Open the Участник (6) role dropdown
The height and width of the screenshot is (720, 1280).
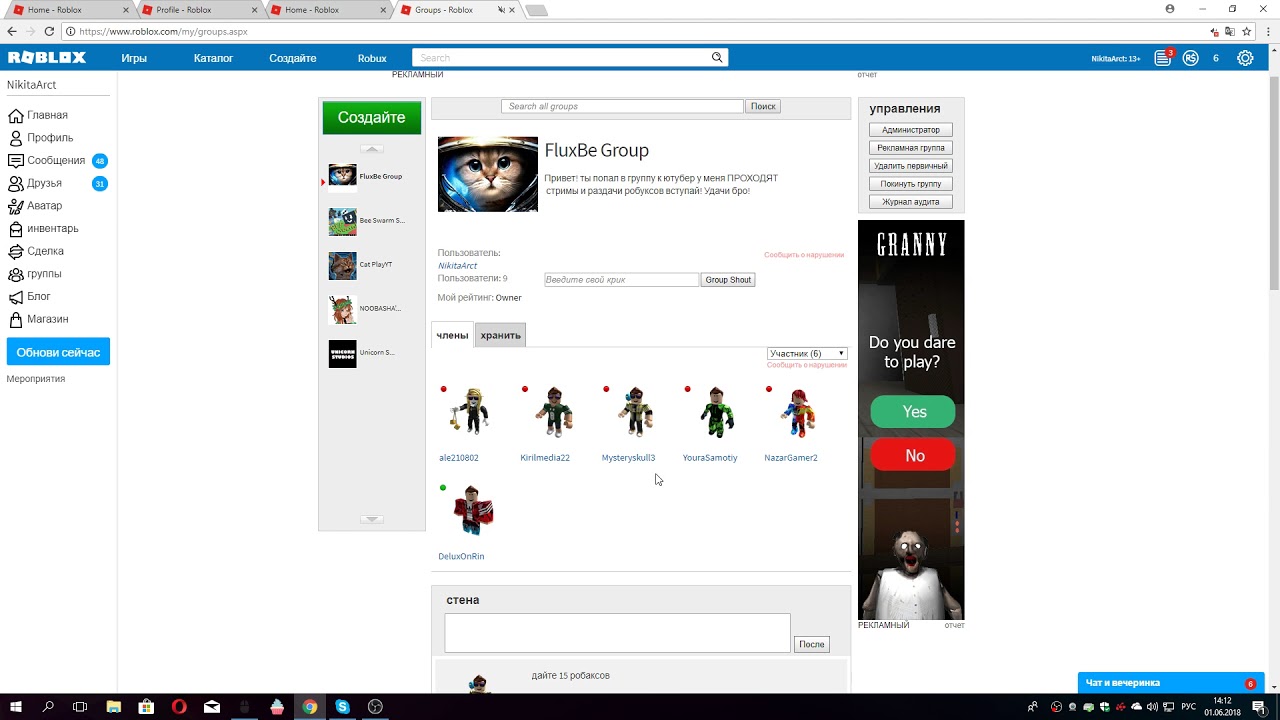(807, 353)
